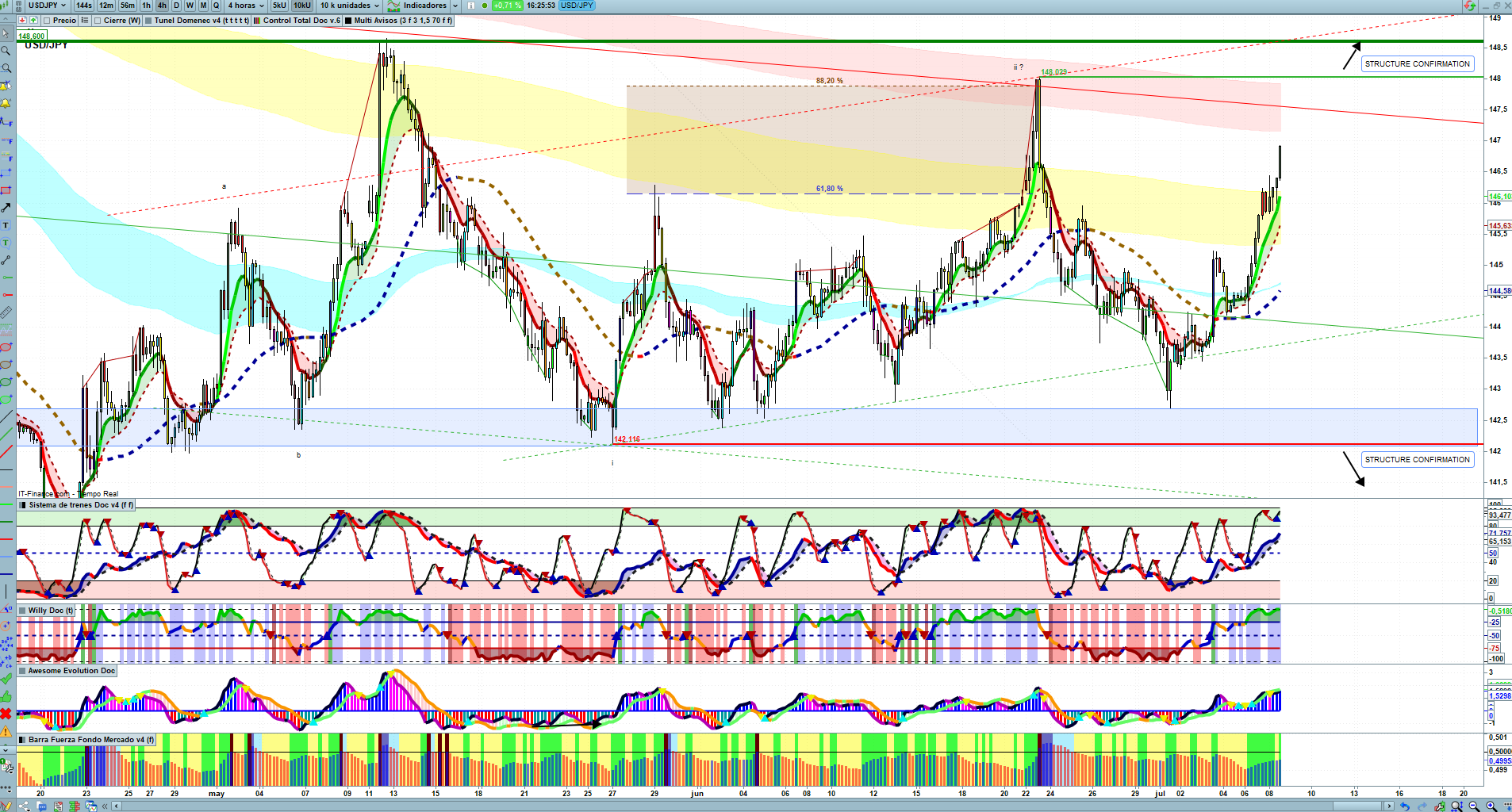The image size is (1512, 812).
Task: Select the line segment drawing tool
Action: pyautogui.click(x=6, y=260)
